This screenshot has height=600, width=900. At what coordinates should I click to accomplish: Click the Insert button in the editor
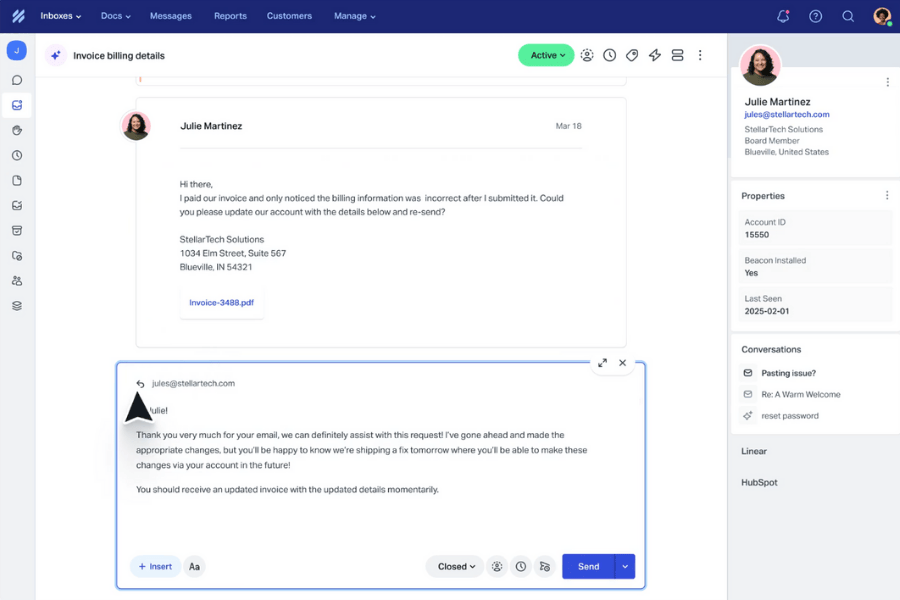coord(155,567)
